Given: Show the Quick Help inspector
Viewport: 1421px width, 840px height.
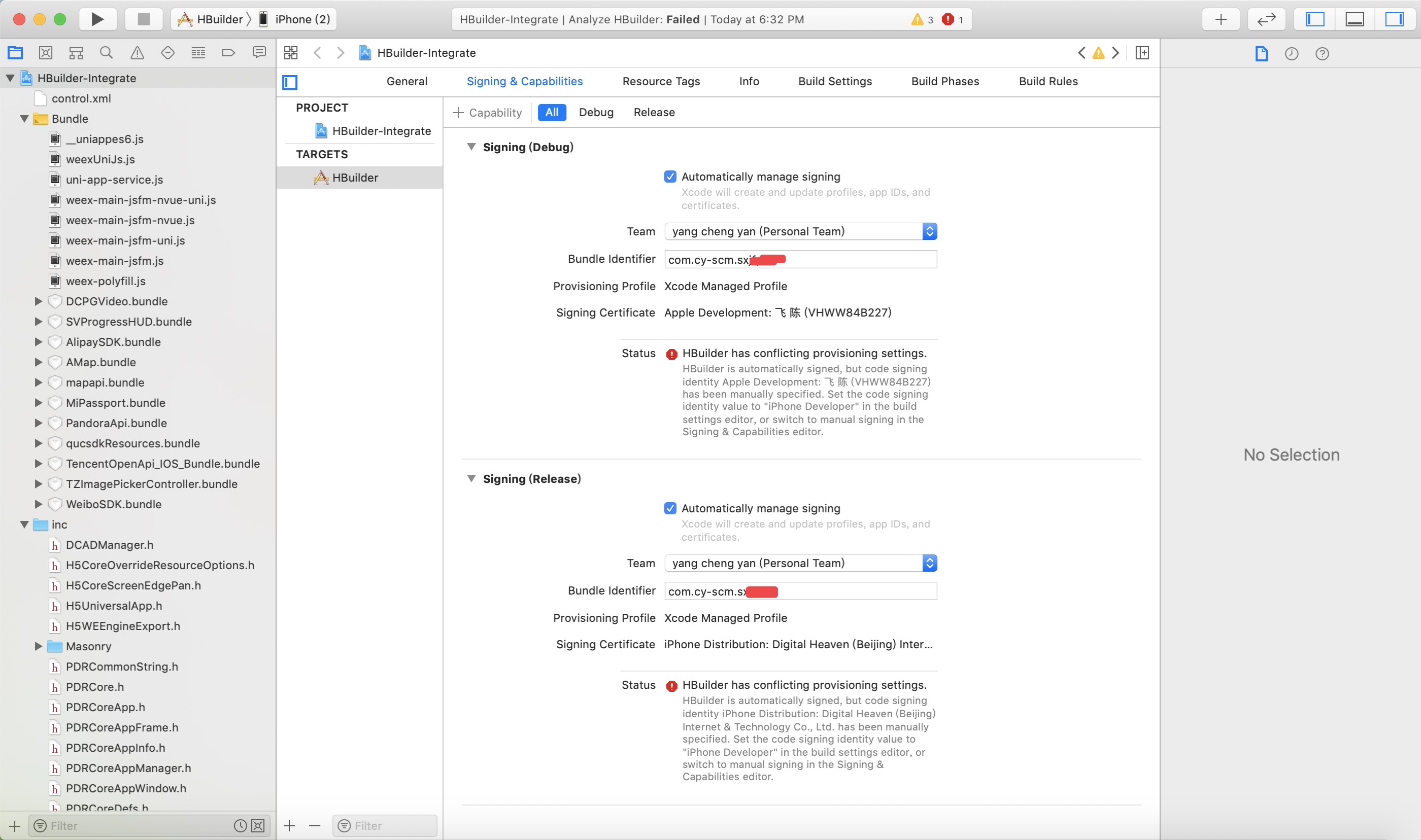Looking at the screenshot, I should (1322, 54).
